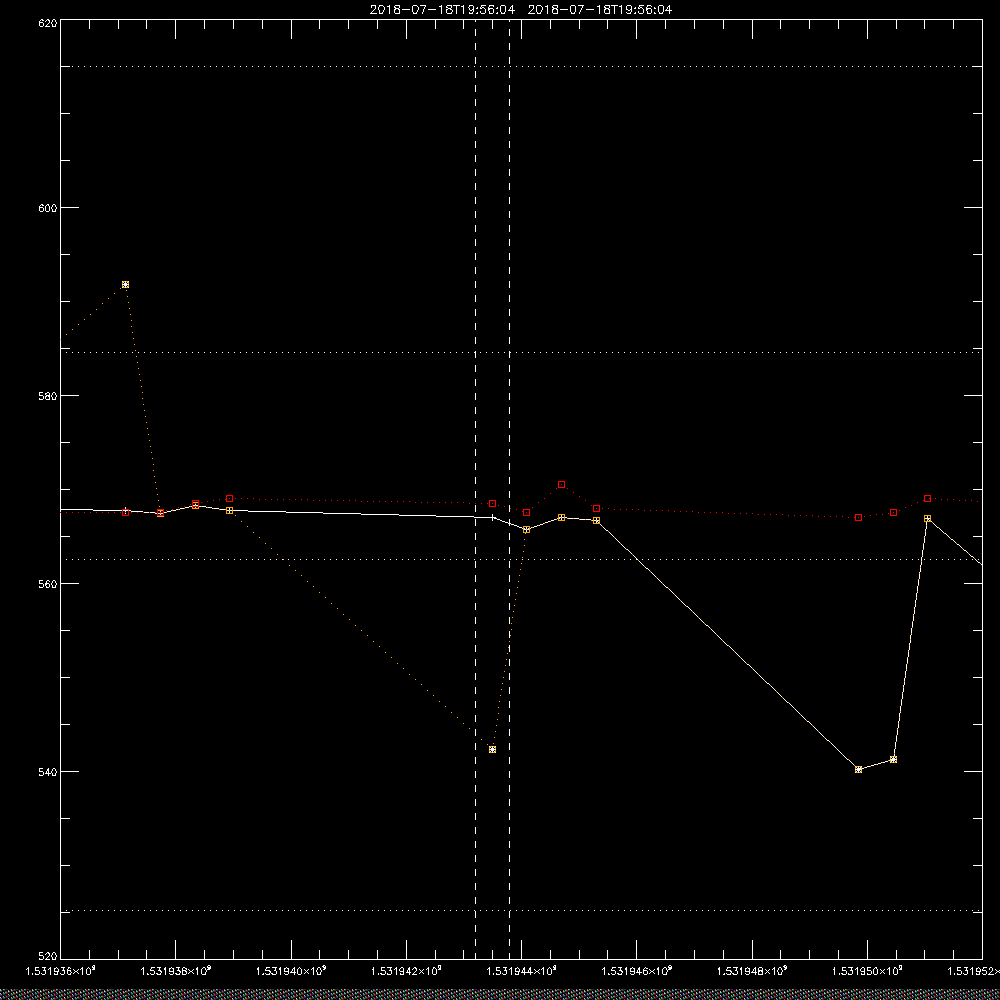Select the yellow marker at the 542 dip between dashed lines
This screenshot has width=1000, height=1000.
coord(492,749)
